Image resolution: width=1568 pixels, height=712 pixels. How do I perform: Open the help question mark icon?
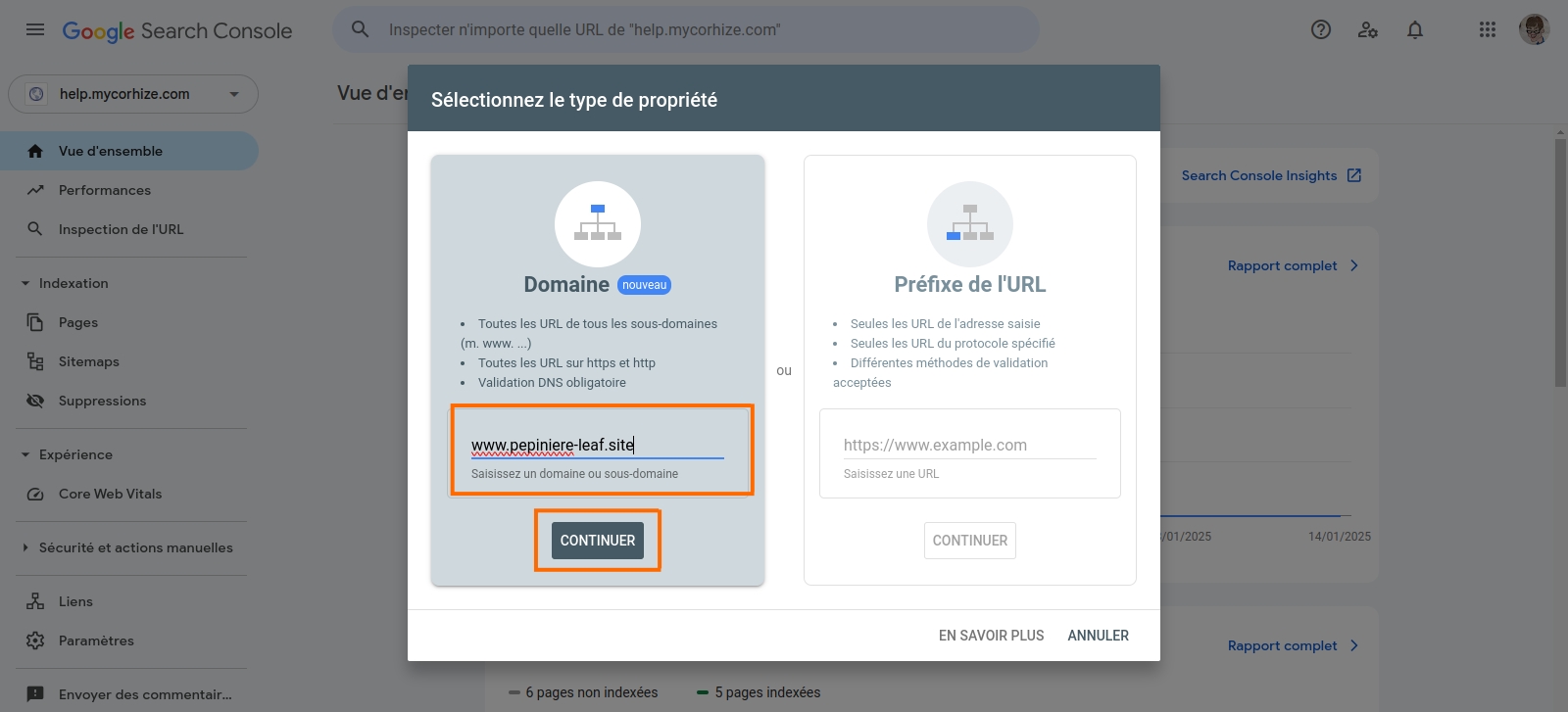click(1321, 29)
